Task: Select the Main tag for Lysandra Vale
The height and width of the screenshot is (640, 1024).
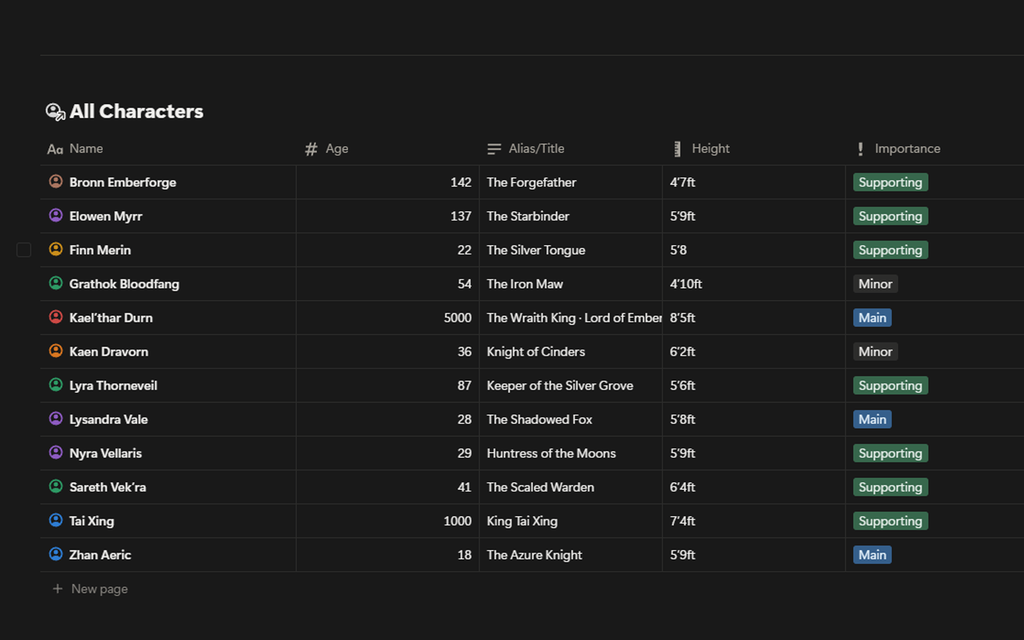Action: point(872,419)
